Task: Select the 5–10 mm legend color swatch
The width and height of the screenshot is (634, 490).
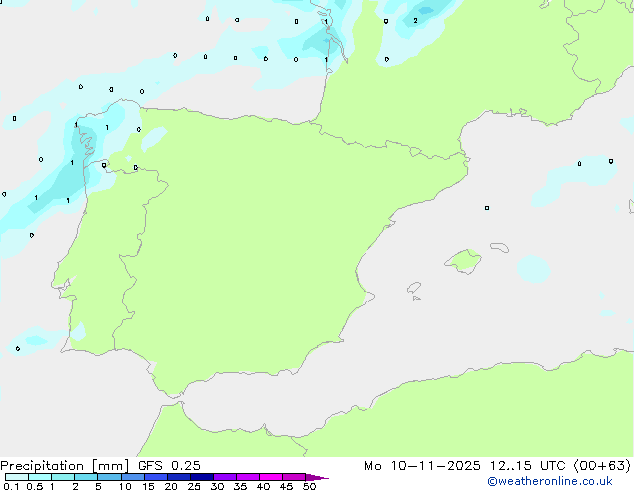Action: pyautogui.click(x=110, y=477)
